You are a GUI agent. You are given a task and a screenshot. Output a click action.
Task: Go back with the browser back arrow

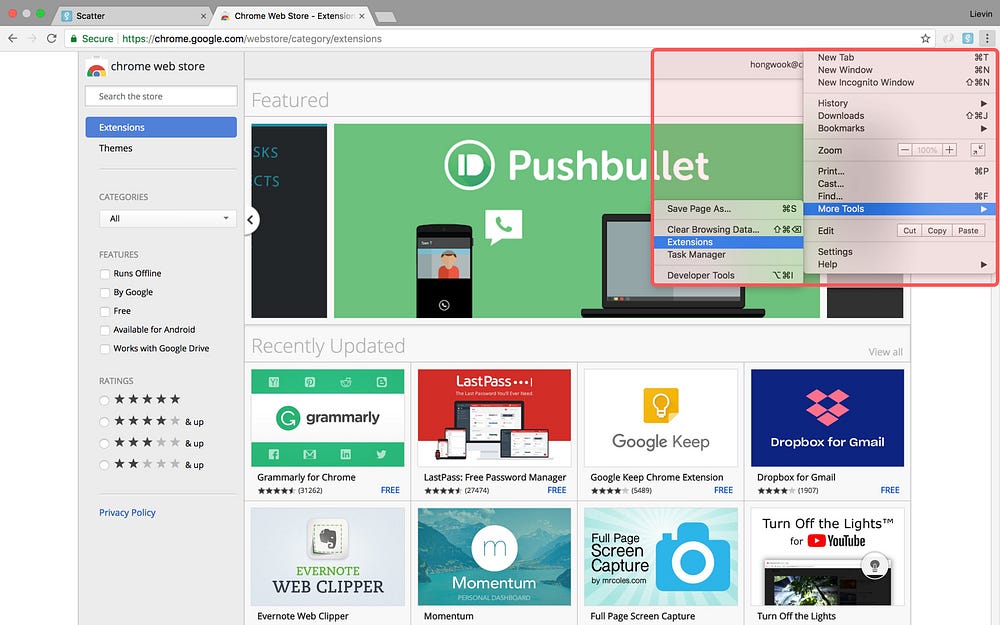tap(13, 38)
